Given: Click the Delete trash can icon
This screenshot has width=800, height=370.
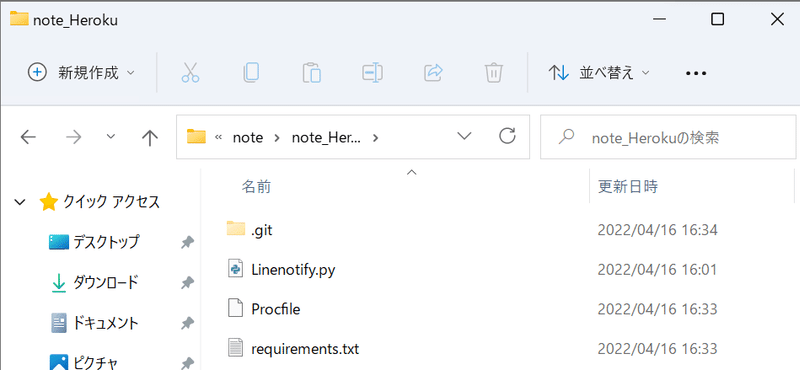Looking at the screenshot, I should (494, 73).
